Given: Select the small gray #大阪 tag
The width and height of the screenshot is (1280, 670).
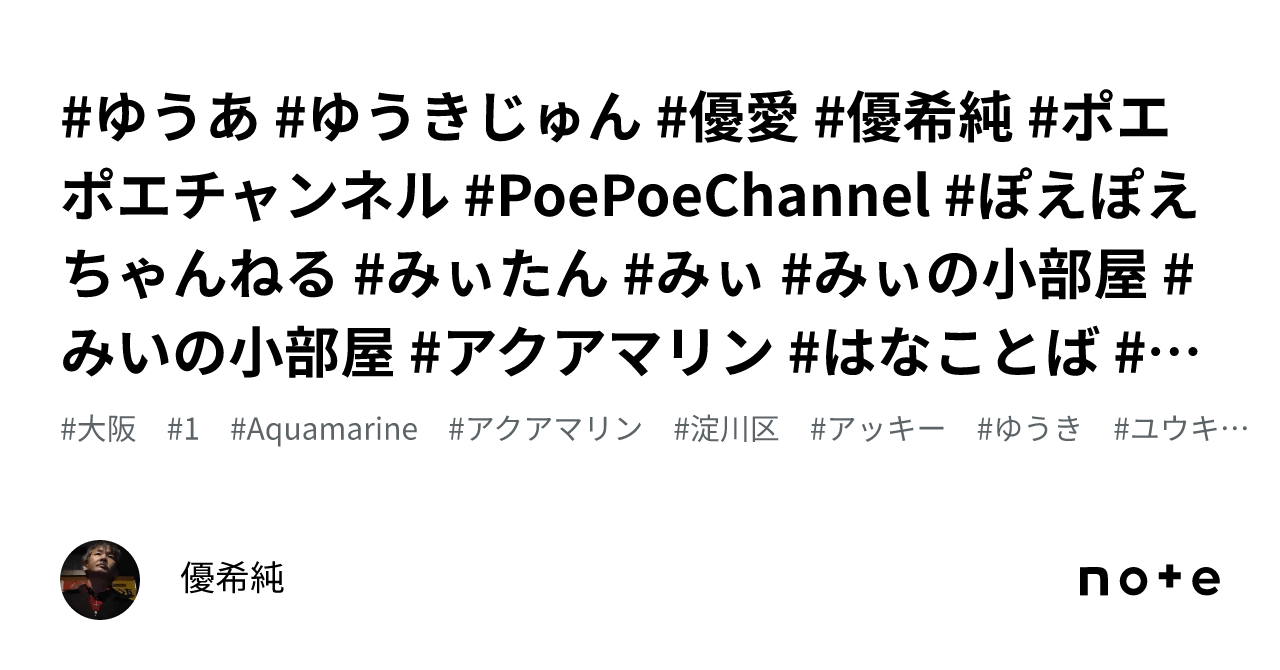Looking at the screenshot, I should coord(99,430).
